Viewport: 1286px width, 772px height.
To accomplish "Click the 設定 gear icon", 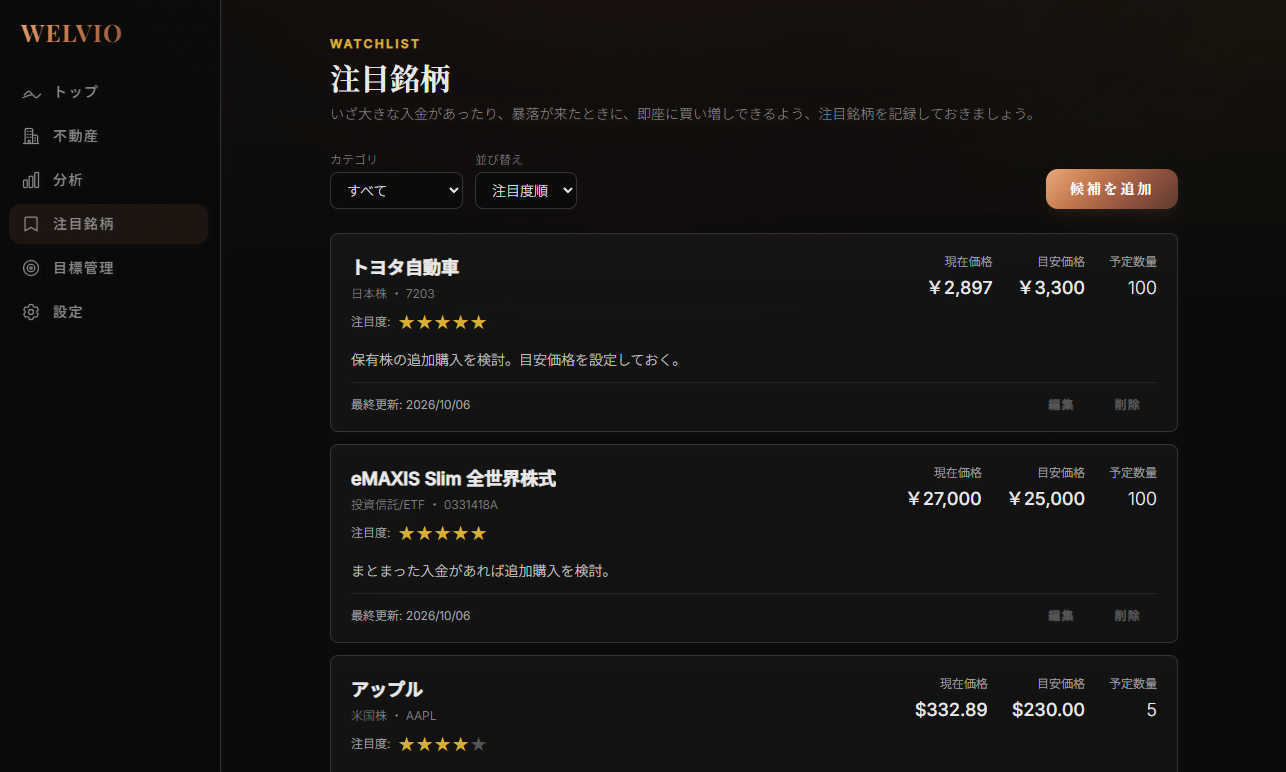I will coord(31,312).
